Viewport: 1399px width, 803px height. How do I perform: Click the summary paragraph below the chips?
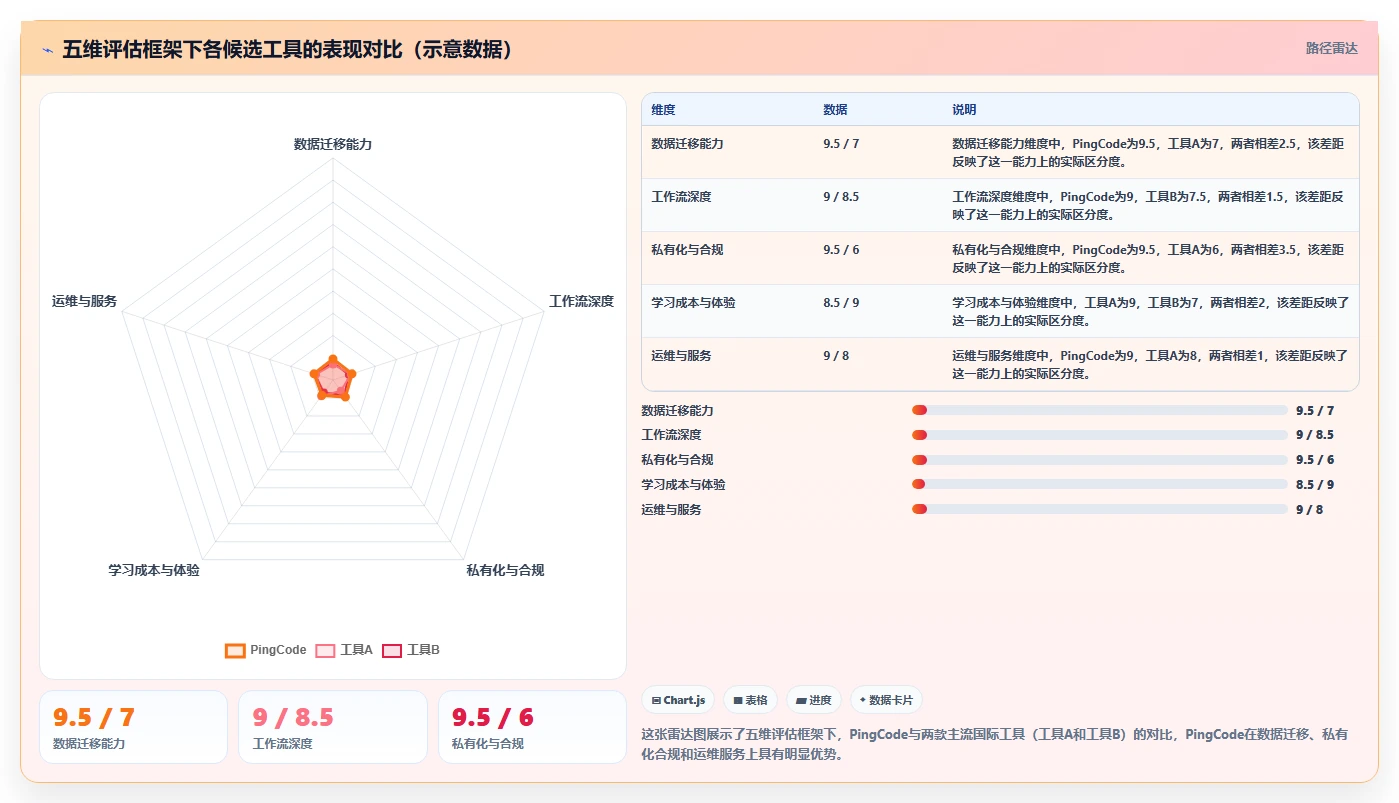point(995,744)
